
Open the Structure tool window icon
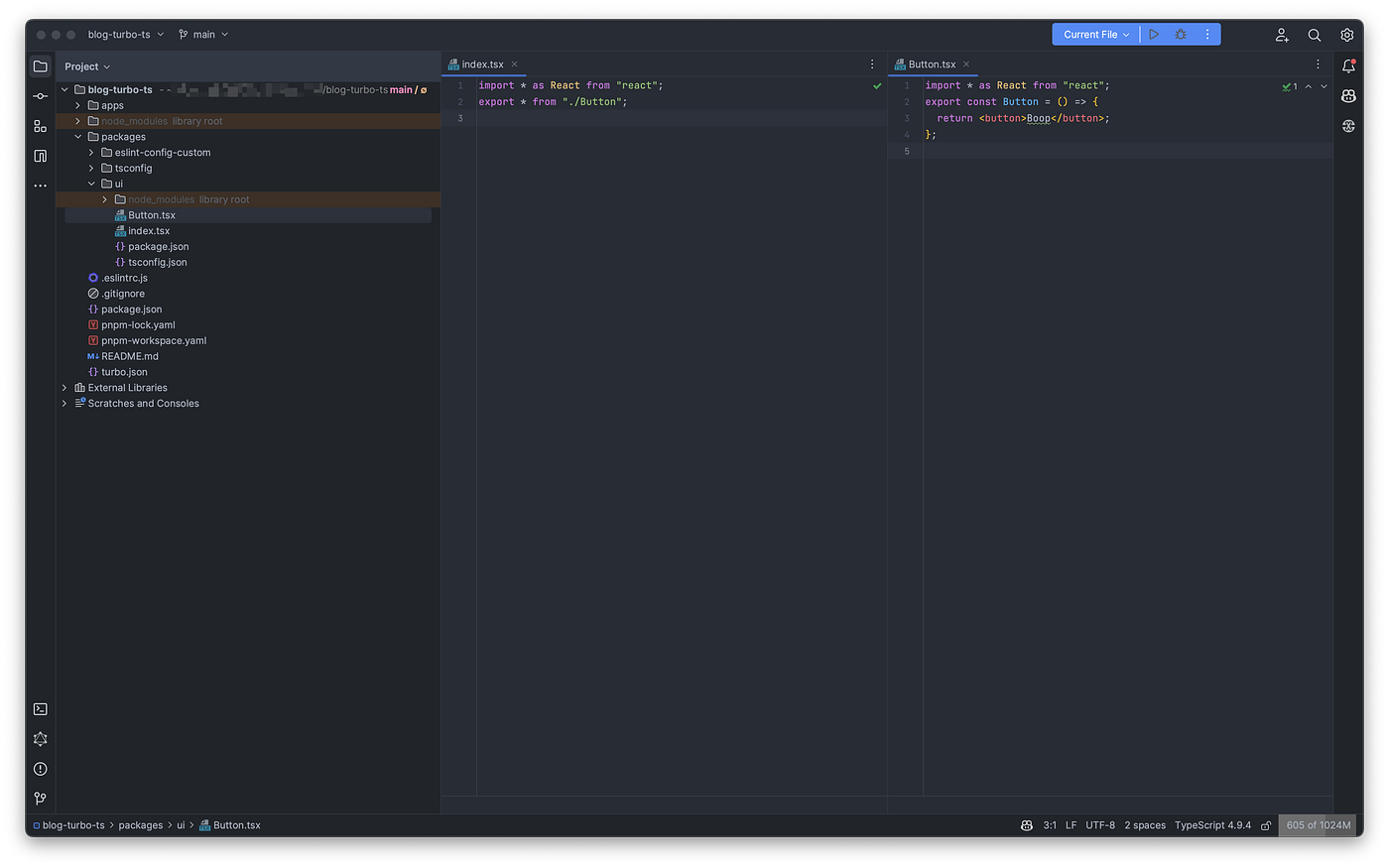pos(40,126)
